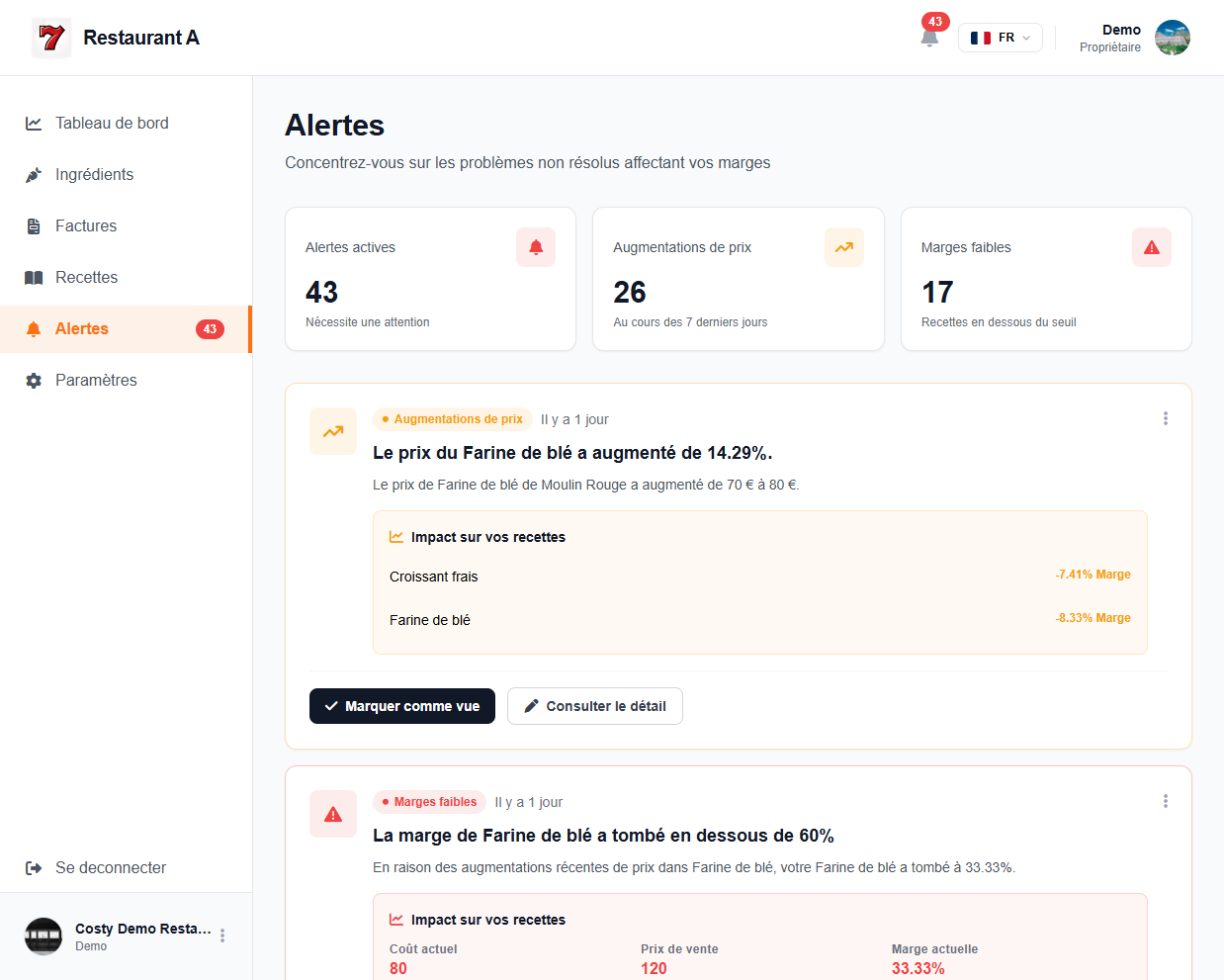Click the Recettes book icon
This screenshot has height=980, width=1224.
pyautogui.click(x=31, y=277)
